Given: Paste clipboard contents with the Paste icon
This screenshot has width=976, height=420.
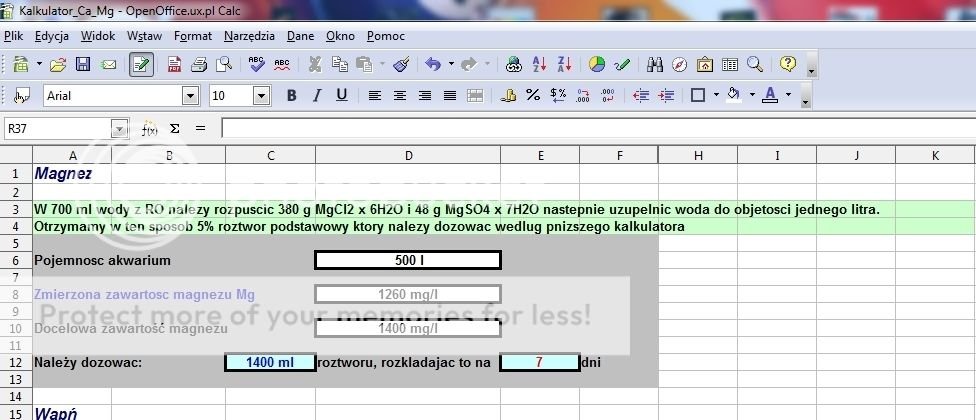Looking at the screenshot, I should coord(364,64).
